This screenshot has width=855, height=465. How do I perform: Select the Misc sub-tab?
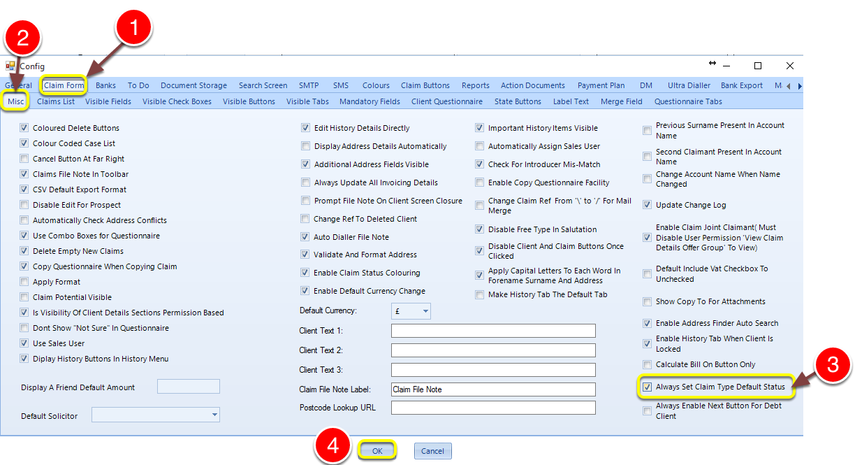point(16,101)
